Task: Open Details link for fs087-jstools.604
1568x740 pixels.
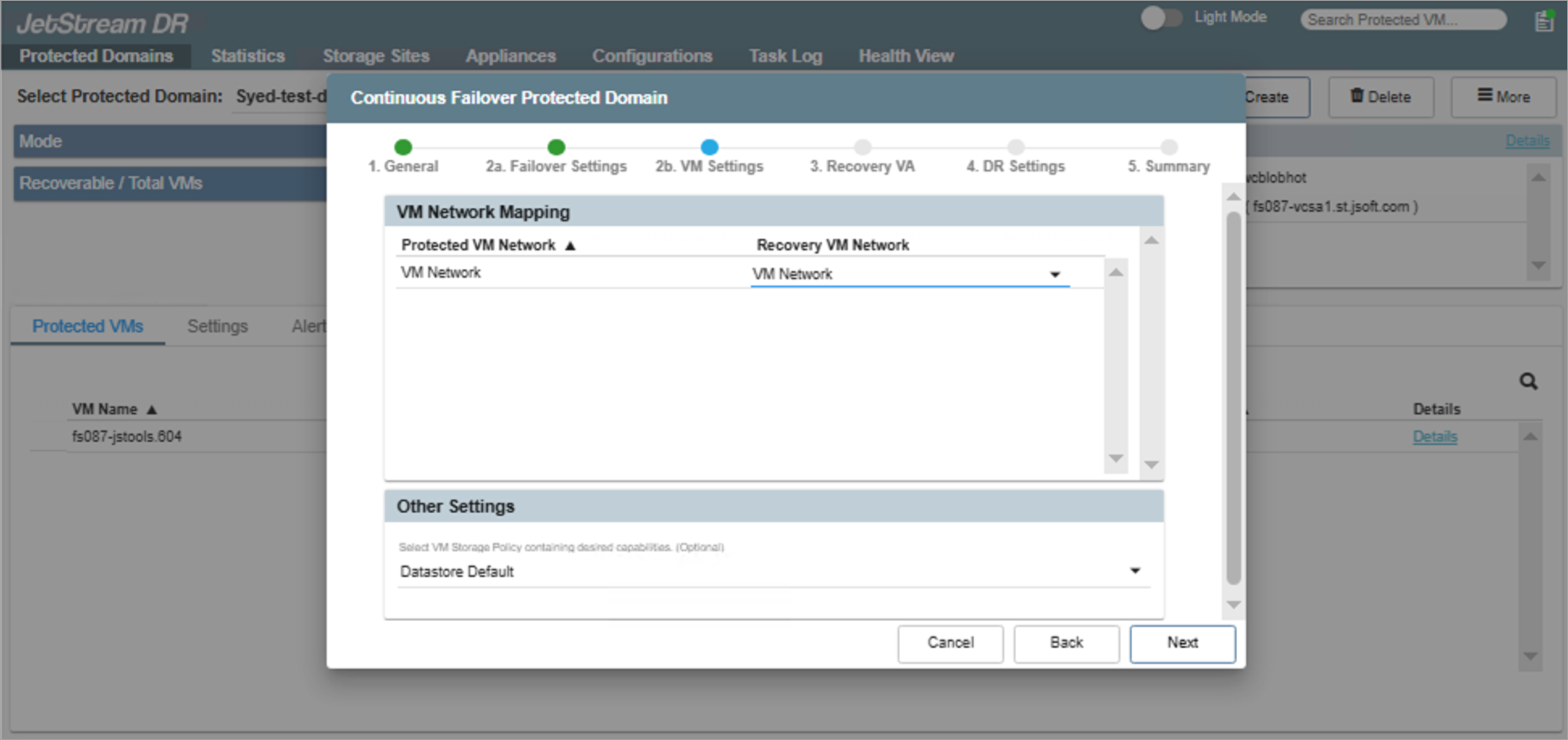Action: (x=1435, y=437)
